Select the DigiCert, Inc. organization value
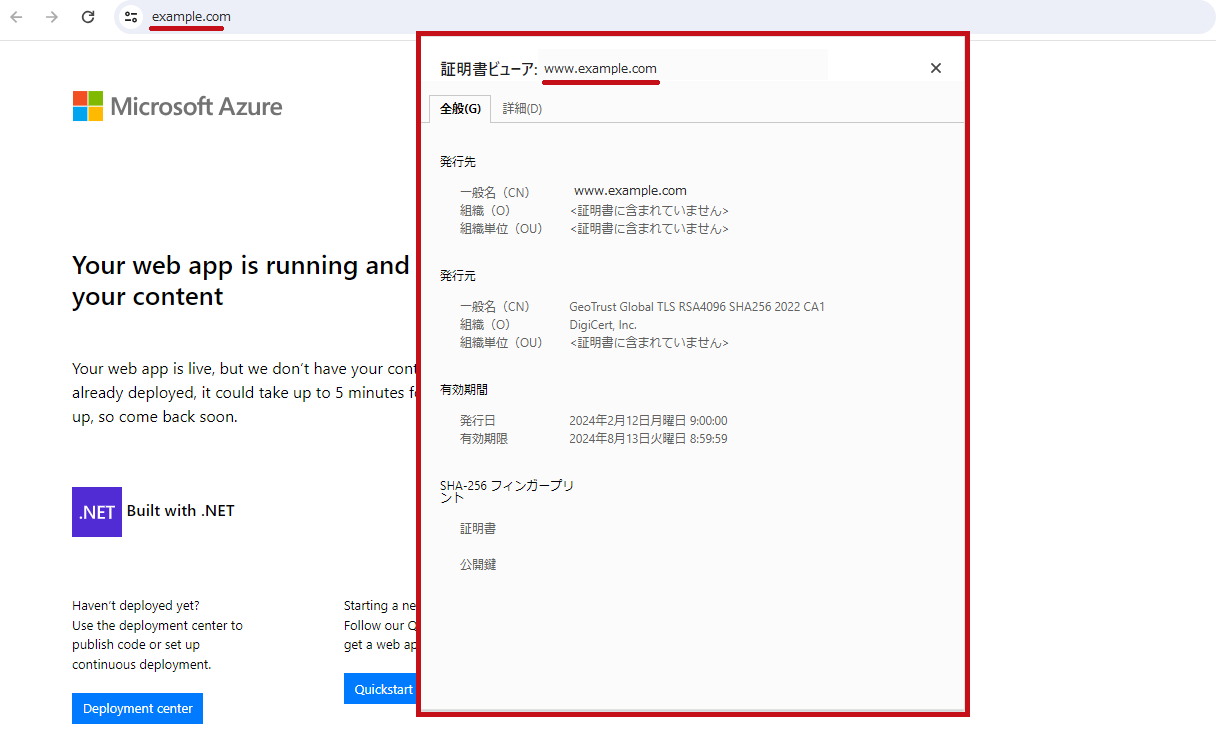Viewport: 1216px width, 734px height. pyautogui.click(x=603, y=325)
